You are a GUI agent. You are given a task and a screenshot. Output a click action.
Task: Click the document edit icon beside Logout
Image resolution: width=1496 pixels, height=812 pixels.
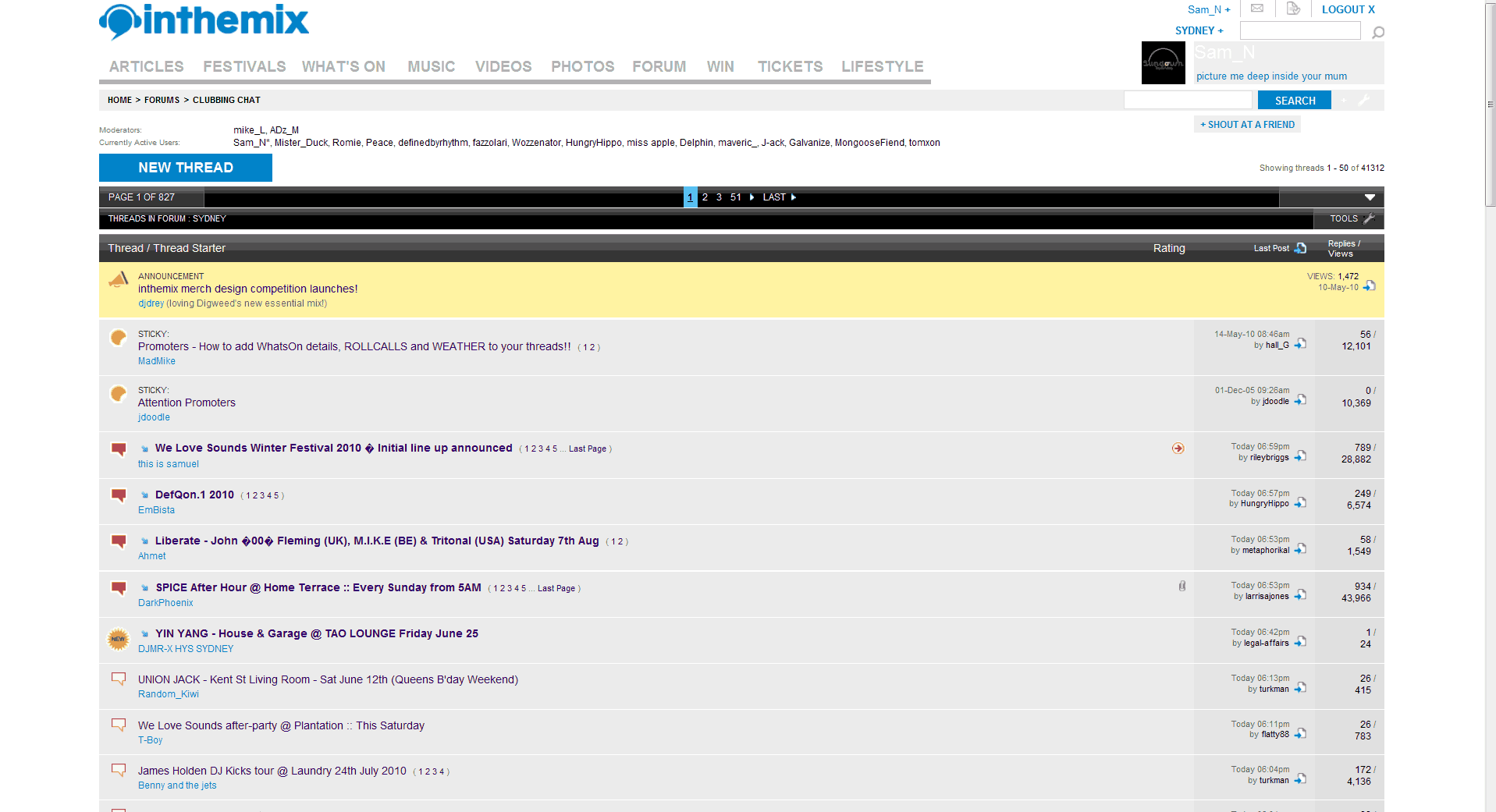coord(1293,9)
